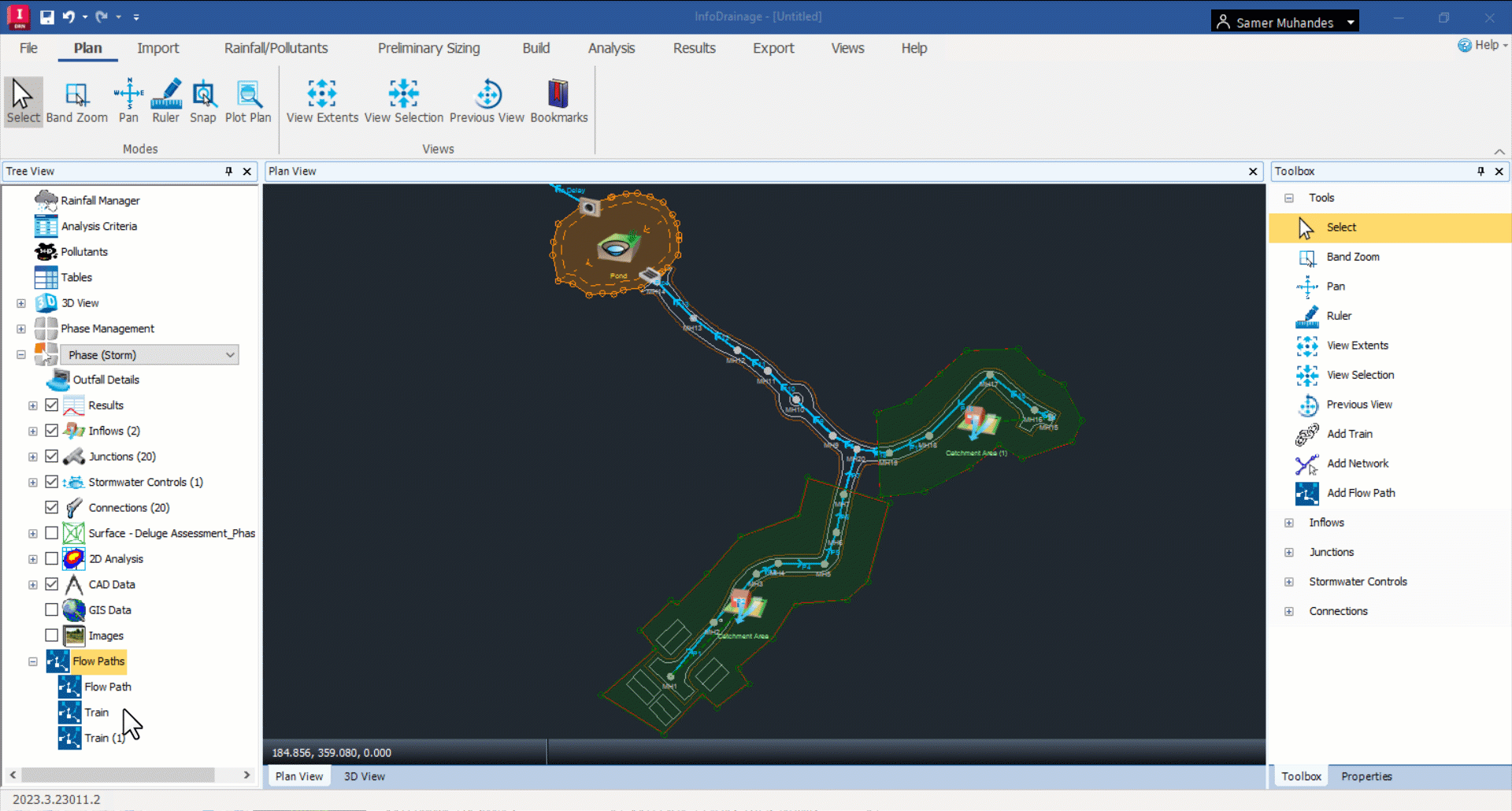This screenshot has width=1512, height=811.
Task: Go to Previous View via the ribbon
Action: click(487, 102)
